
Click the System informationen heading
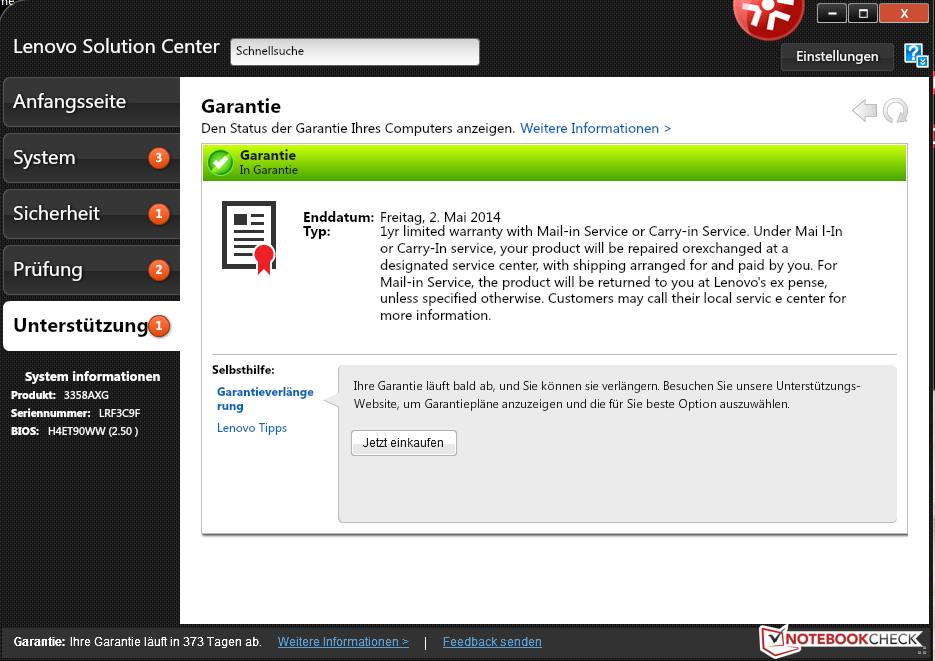click(x=92, y=377)
